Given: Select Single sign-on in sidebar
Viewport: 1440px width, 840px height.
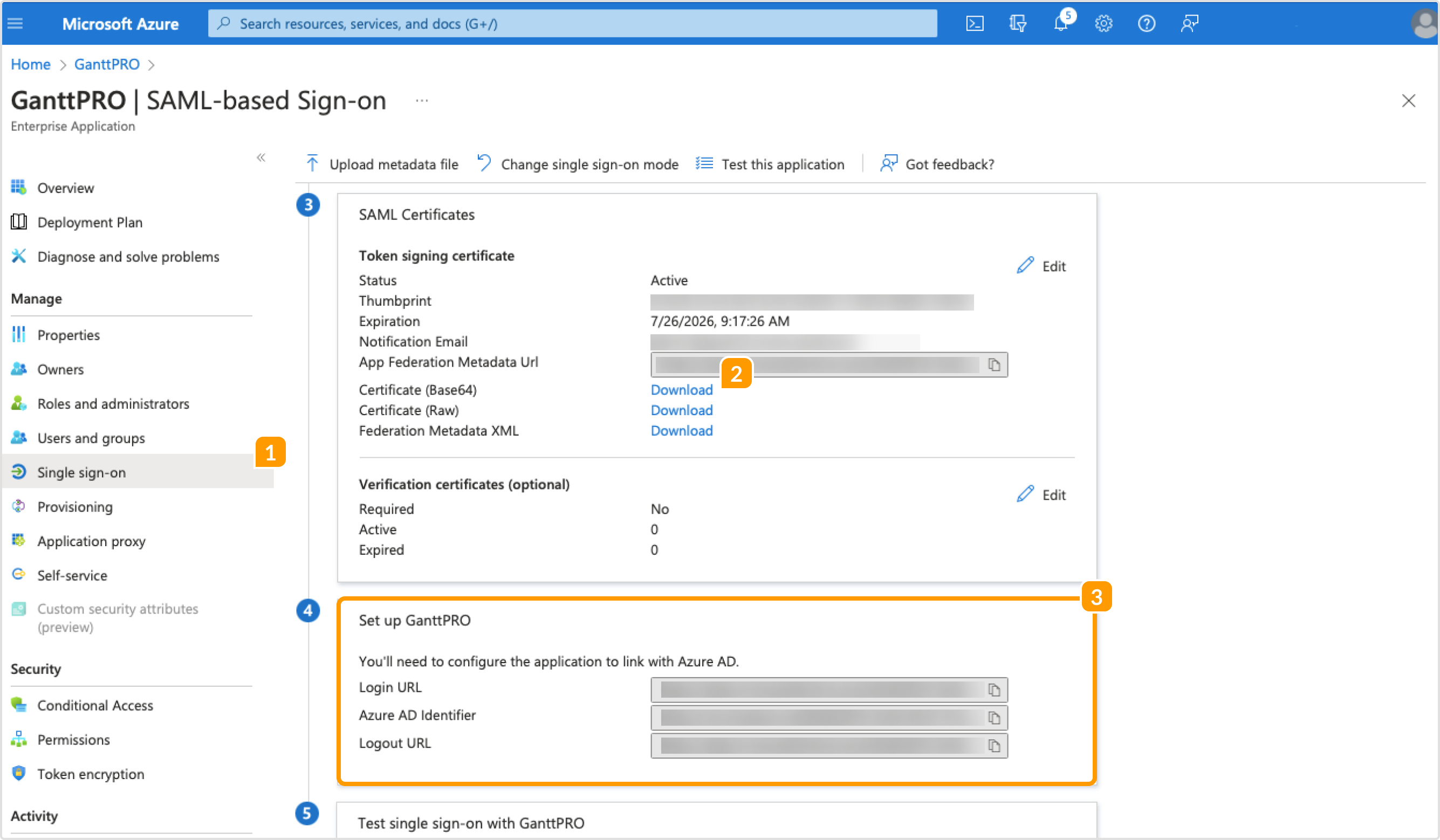Looking at the screenshot, I should point(82,472).
